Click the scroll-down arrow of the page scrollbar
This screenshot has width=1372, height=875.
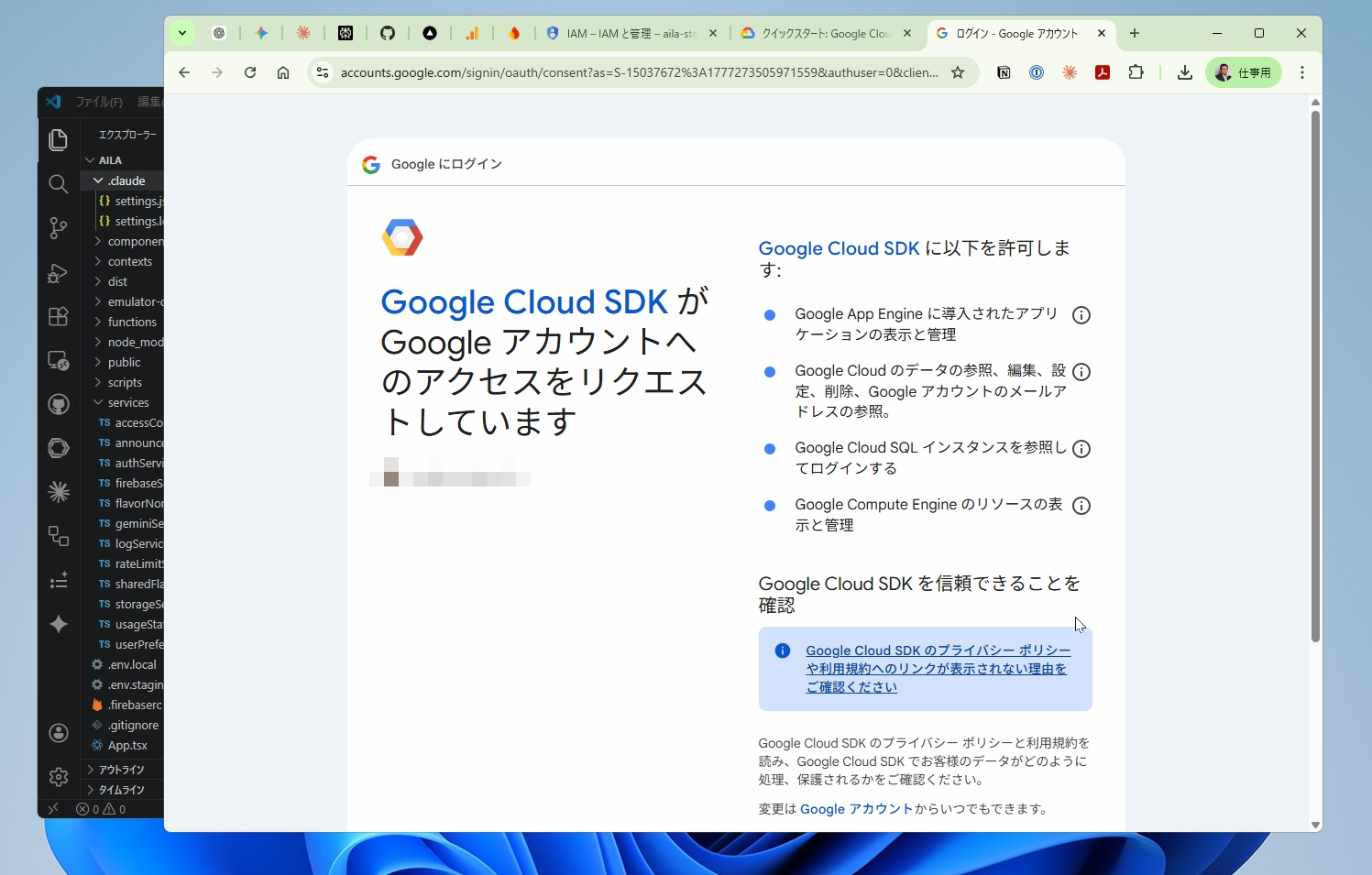coord(1315,826)
